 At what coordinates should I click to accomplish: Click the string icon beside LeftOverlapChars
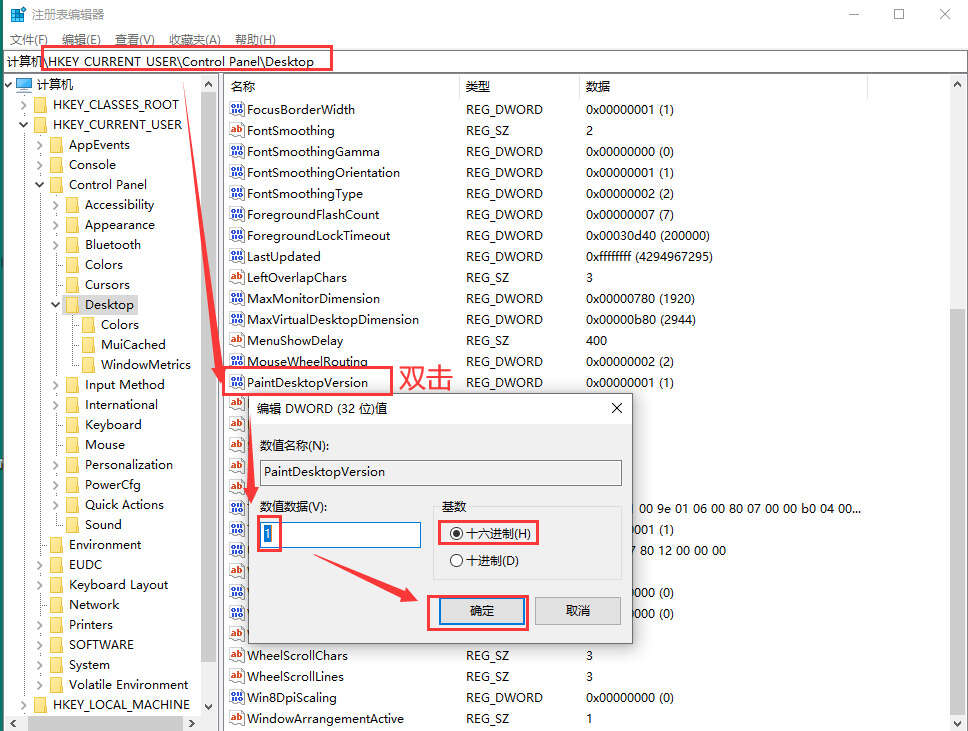[x=236, y=277]
